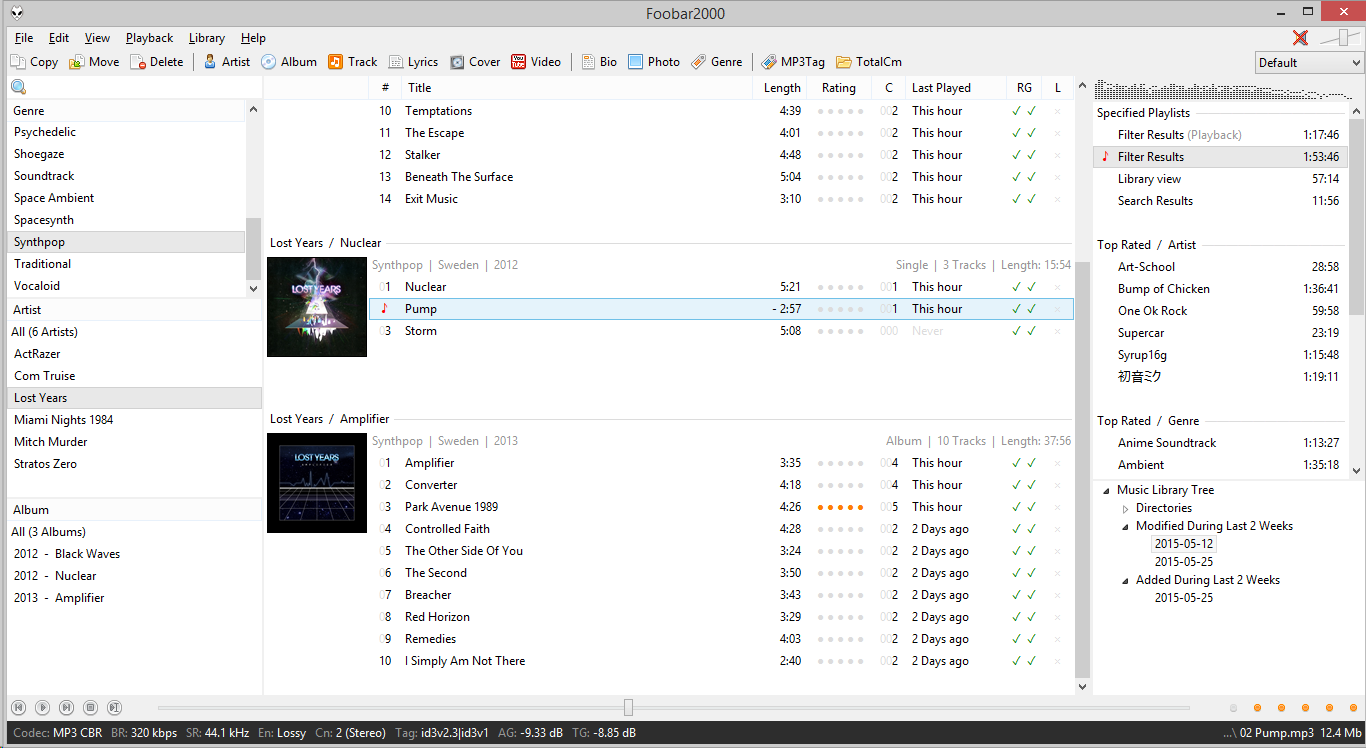The image size is (1366, 748).
Task: Expand the Directories tree node
Action: [x=1125, y=508]
